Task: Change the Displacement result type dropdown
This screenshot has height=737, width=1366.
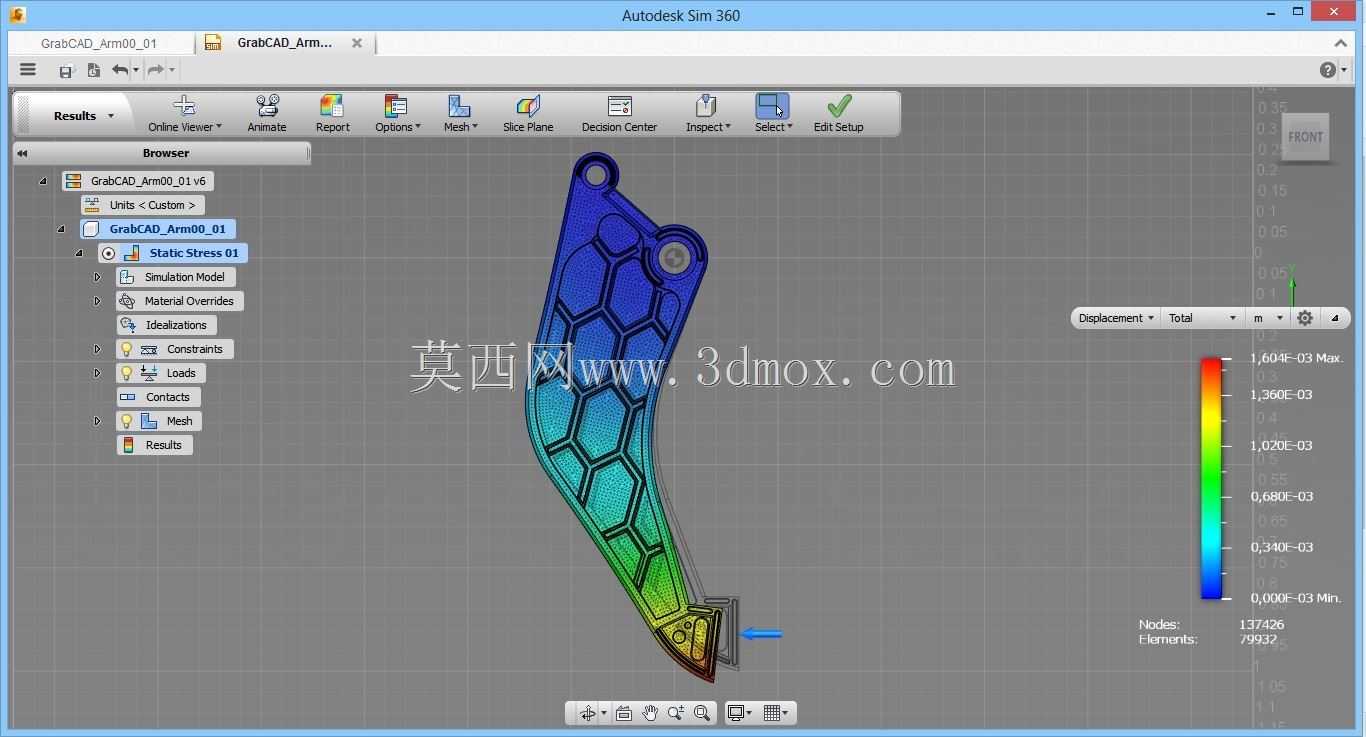Action: [x=1116, y=318]
